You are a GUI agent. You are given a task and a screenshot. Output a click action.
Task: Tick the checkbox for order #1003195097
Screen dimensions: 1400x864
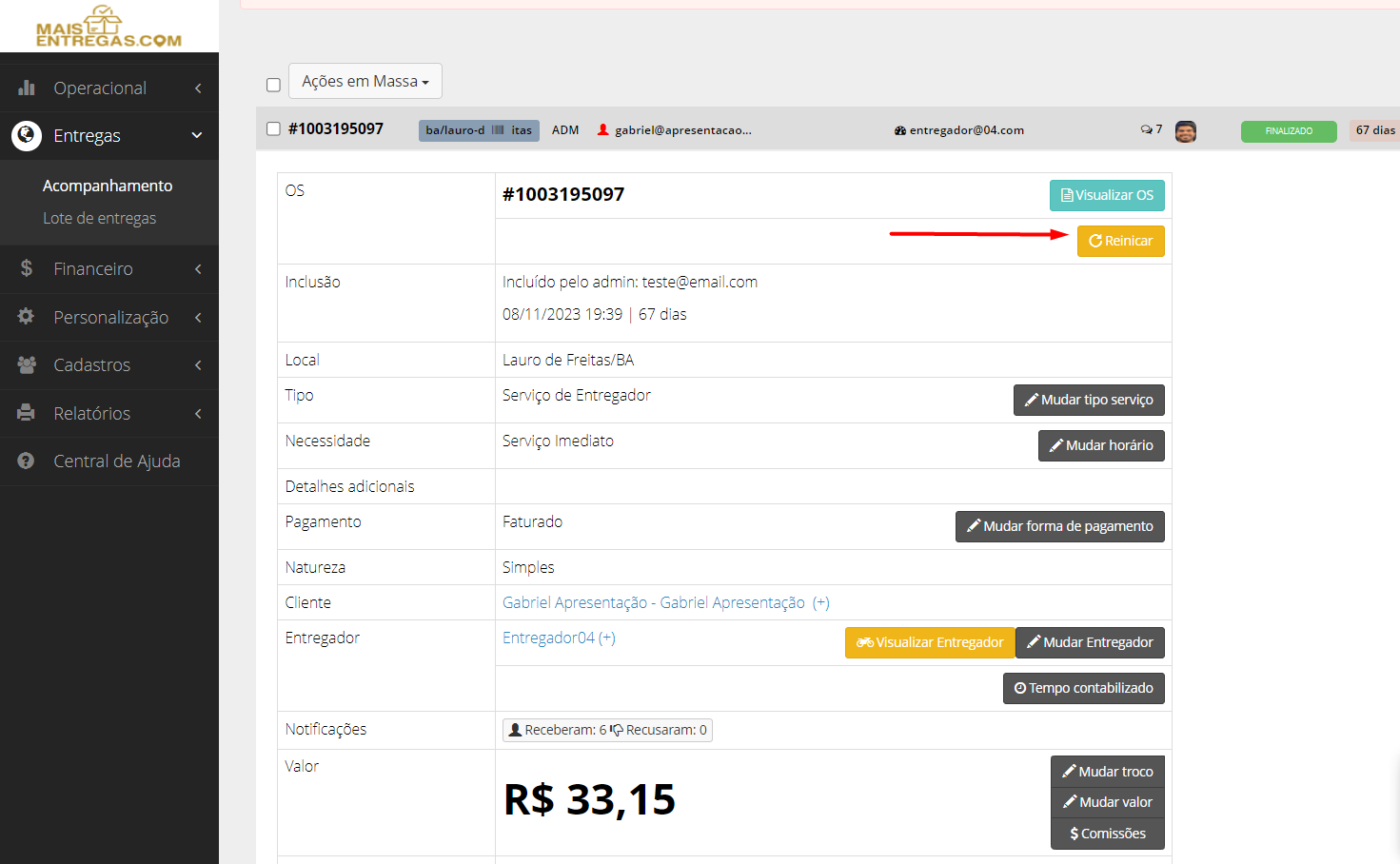[x=273, y=128]
